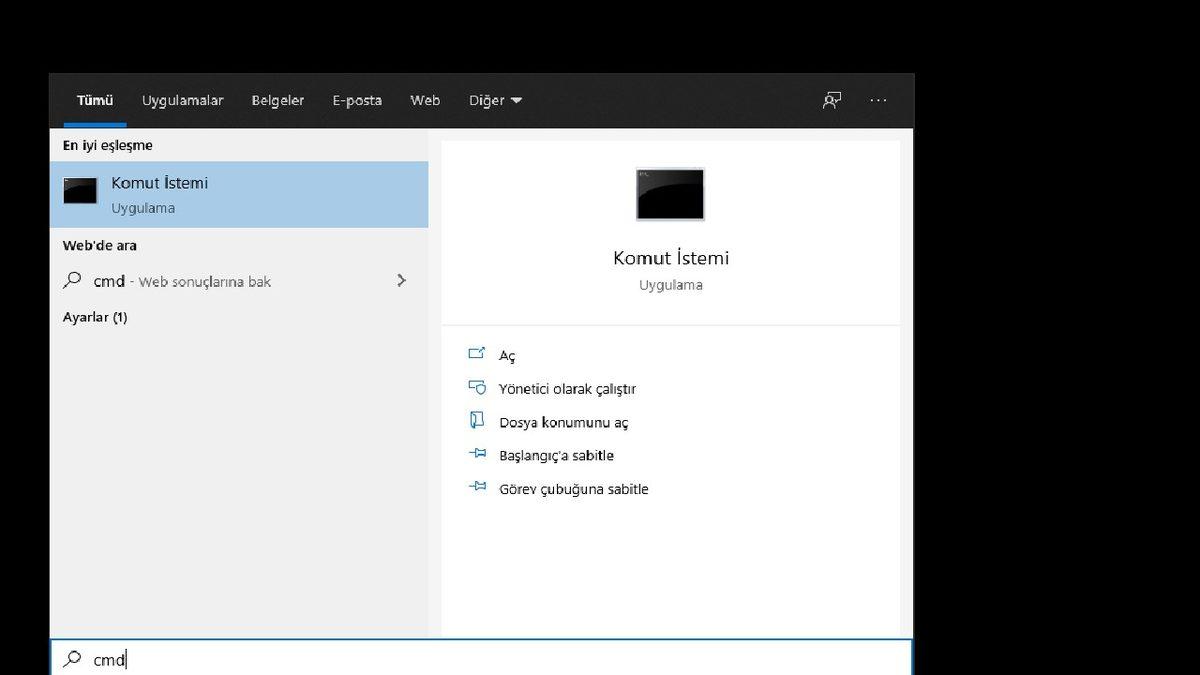Viewport: 1200px width, 675px height.
Task: Click the magnifier icon beside cmd web result
Action: click(x=72, y=281)
